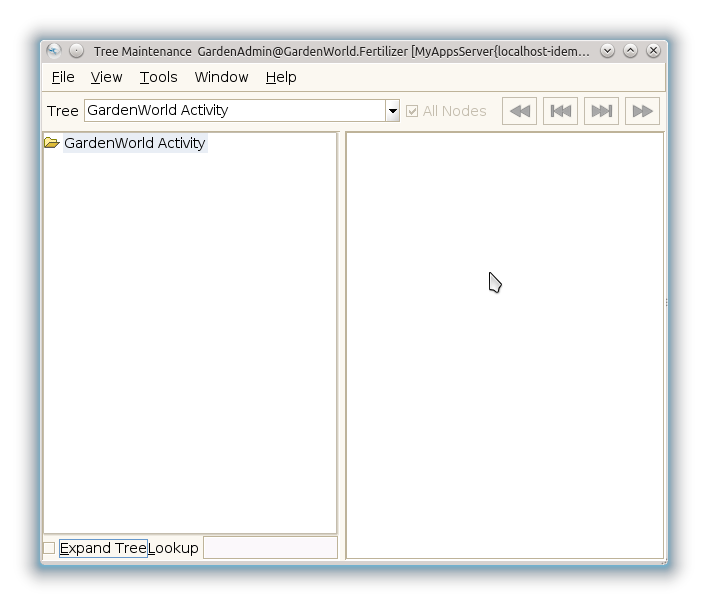Click the open folder icon in tree

pos(52,143)
